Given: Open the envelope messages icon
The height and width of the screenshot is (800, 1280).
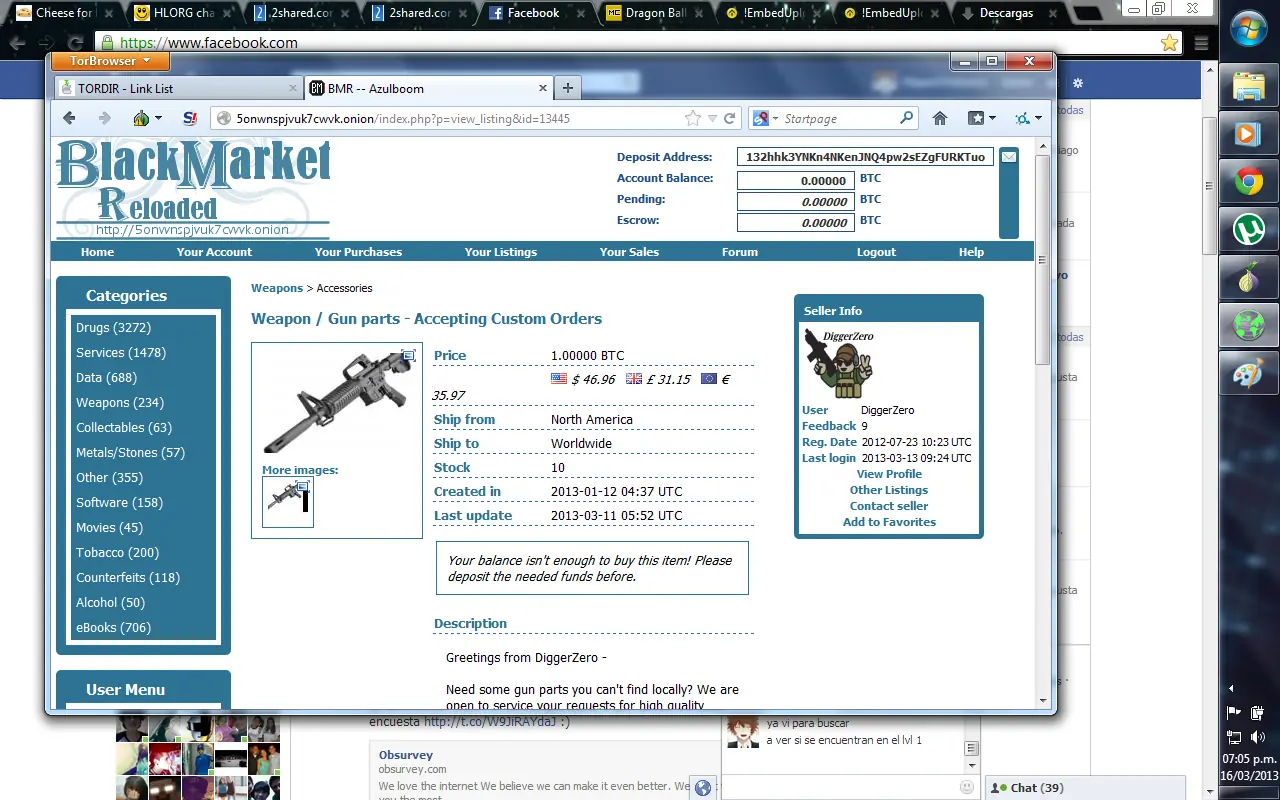Looking at the screenshot, I should click(1009, 157).
